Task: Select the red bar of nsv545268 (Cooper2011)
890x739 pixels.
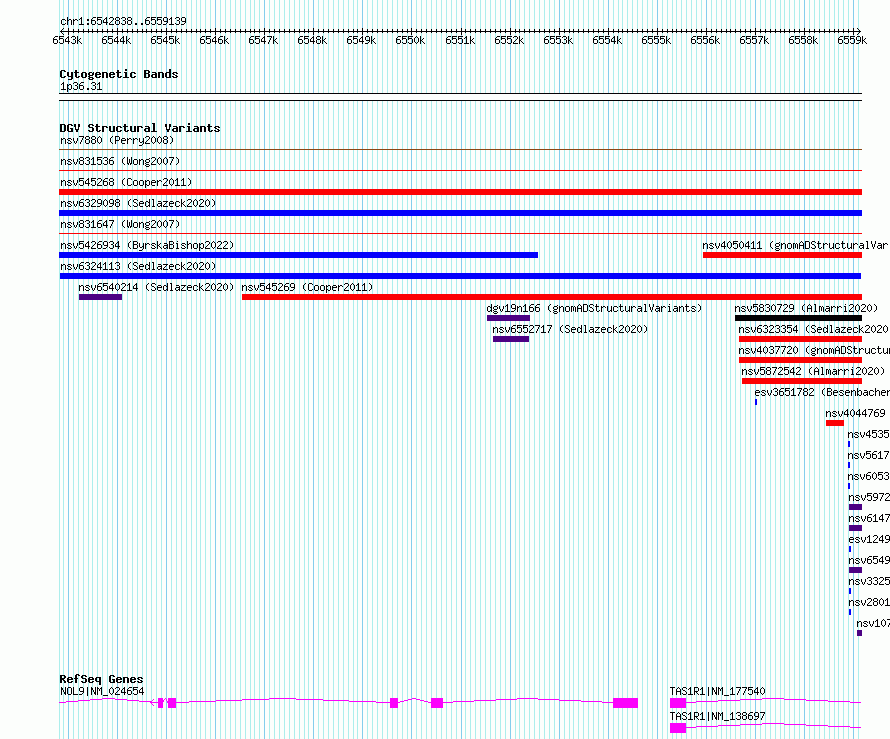Action: (460, 192)
